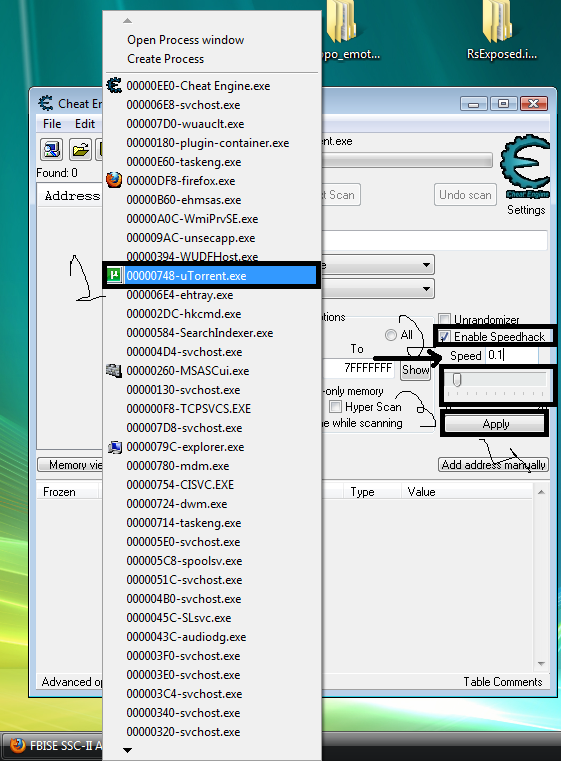The image size is (561, 761).
Task: Click the Apply speedhack button
Action: tap(495, 424)
